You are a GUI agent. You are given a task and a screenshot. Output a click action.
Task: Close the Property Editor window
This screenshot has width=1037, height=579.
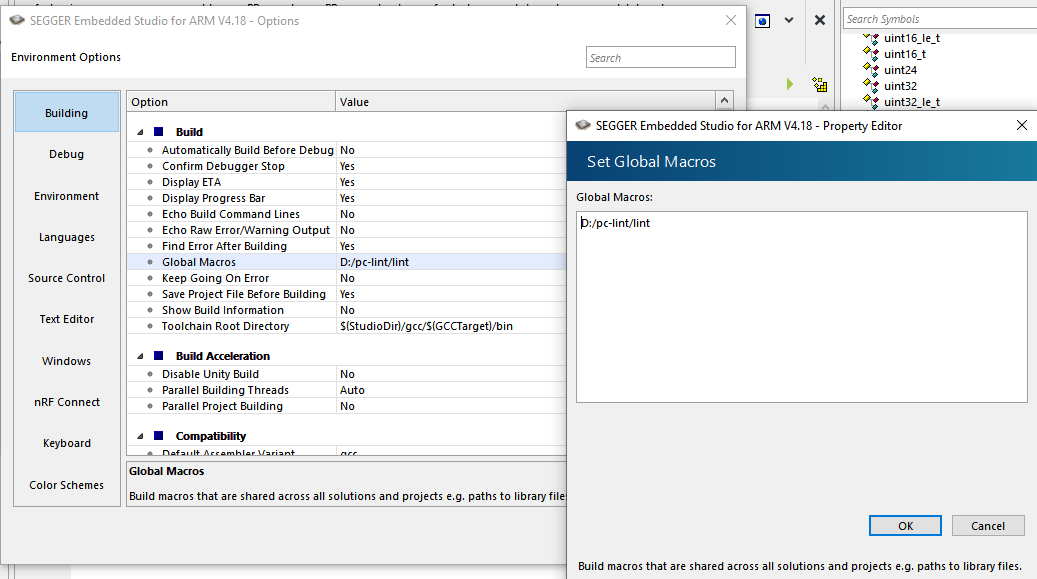coord(1022,125)
